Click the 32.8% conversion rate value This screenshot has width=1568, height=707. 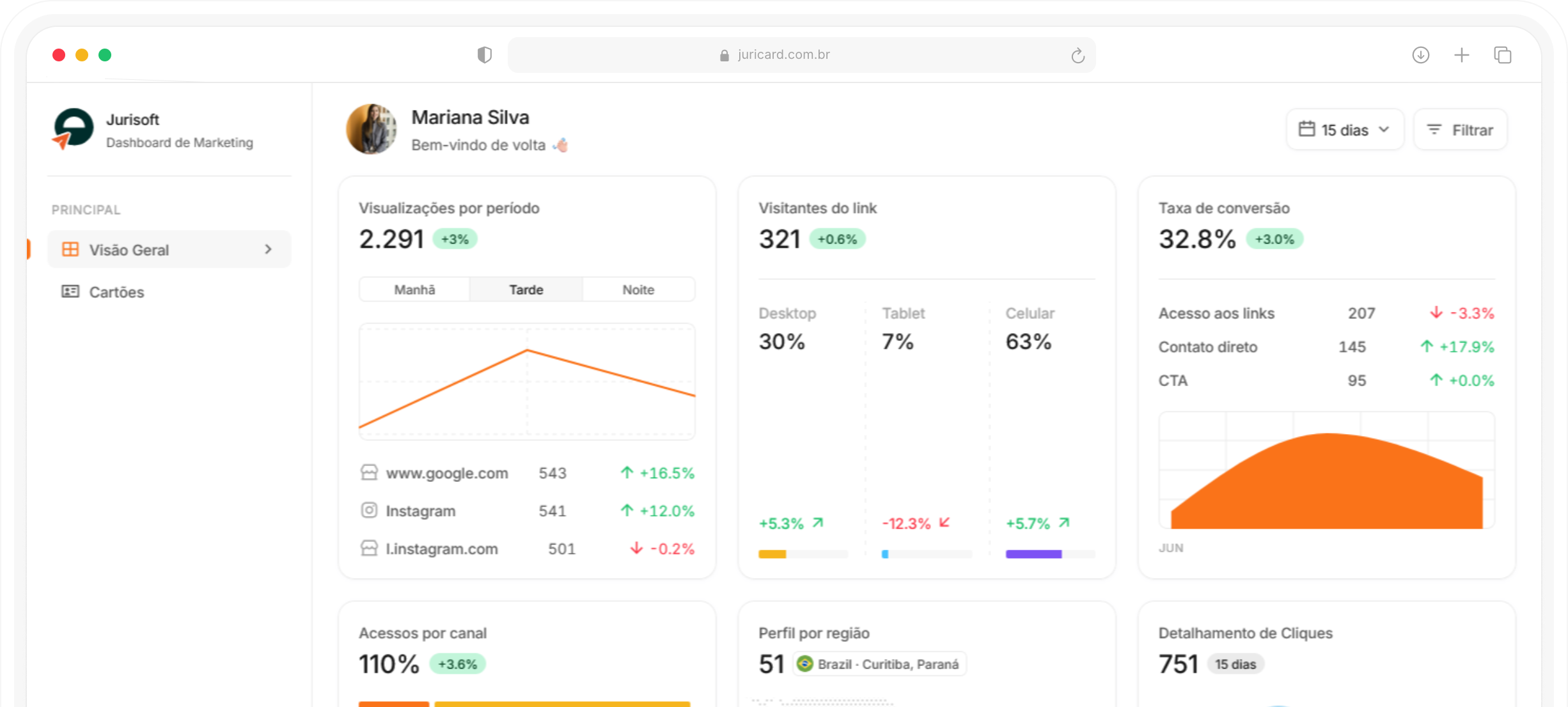coord(1197,239)
